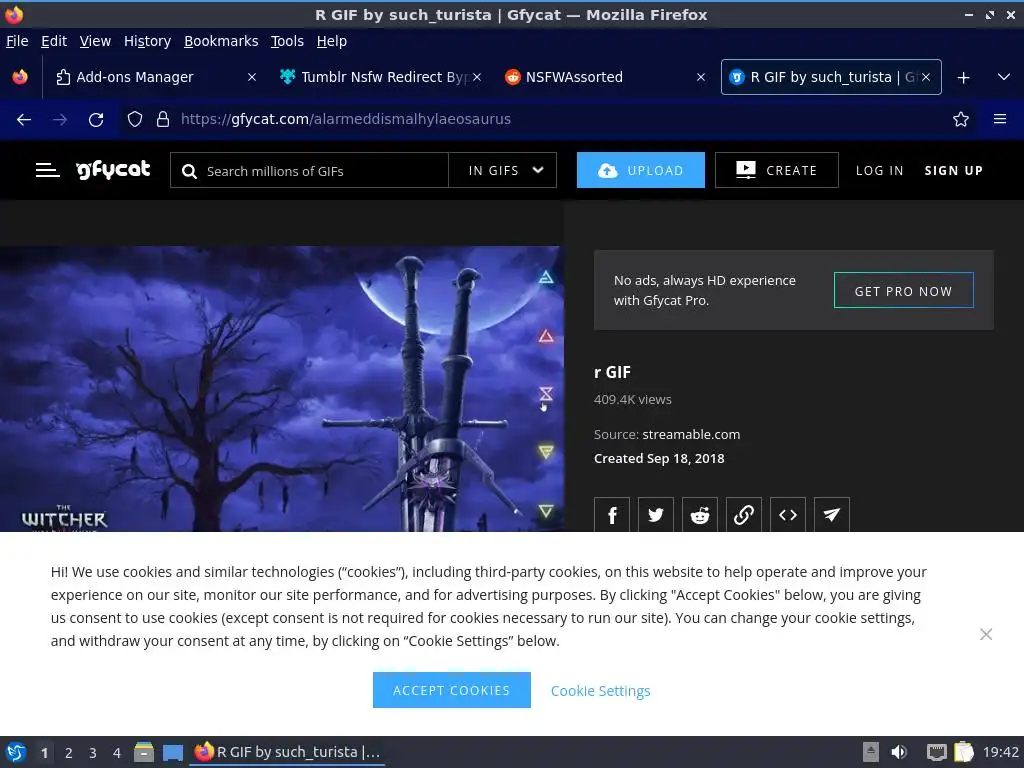The height and width of the screenshot is (768, 1024).
Task: Click GET PRO NOW button
Action: click(903, 291)
